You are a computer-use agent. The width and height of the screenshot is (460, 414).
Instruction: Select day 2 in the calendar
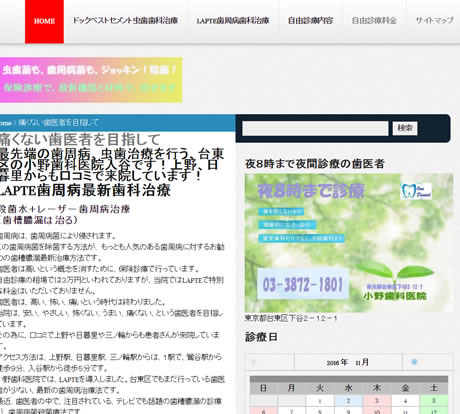pos(348,401)
